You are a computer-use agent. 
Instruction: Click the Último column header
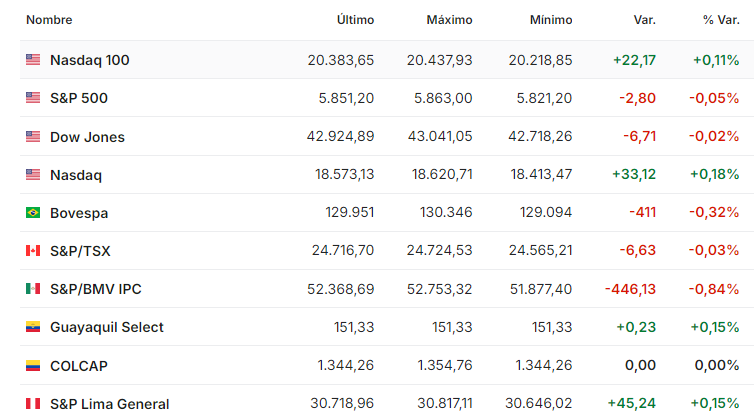355,20
